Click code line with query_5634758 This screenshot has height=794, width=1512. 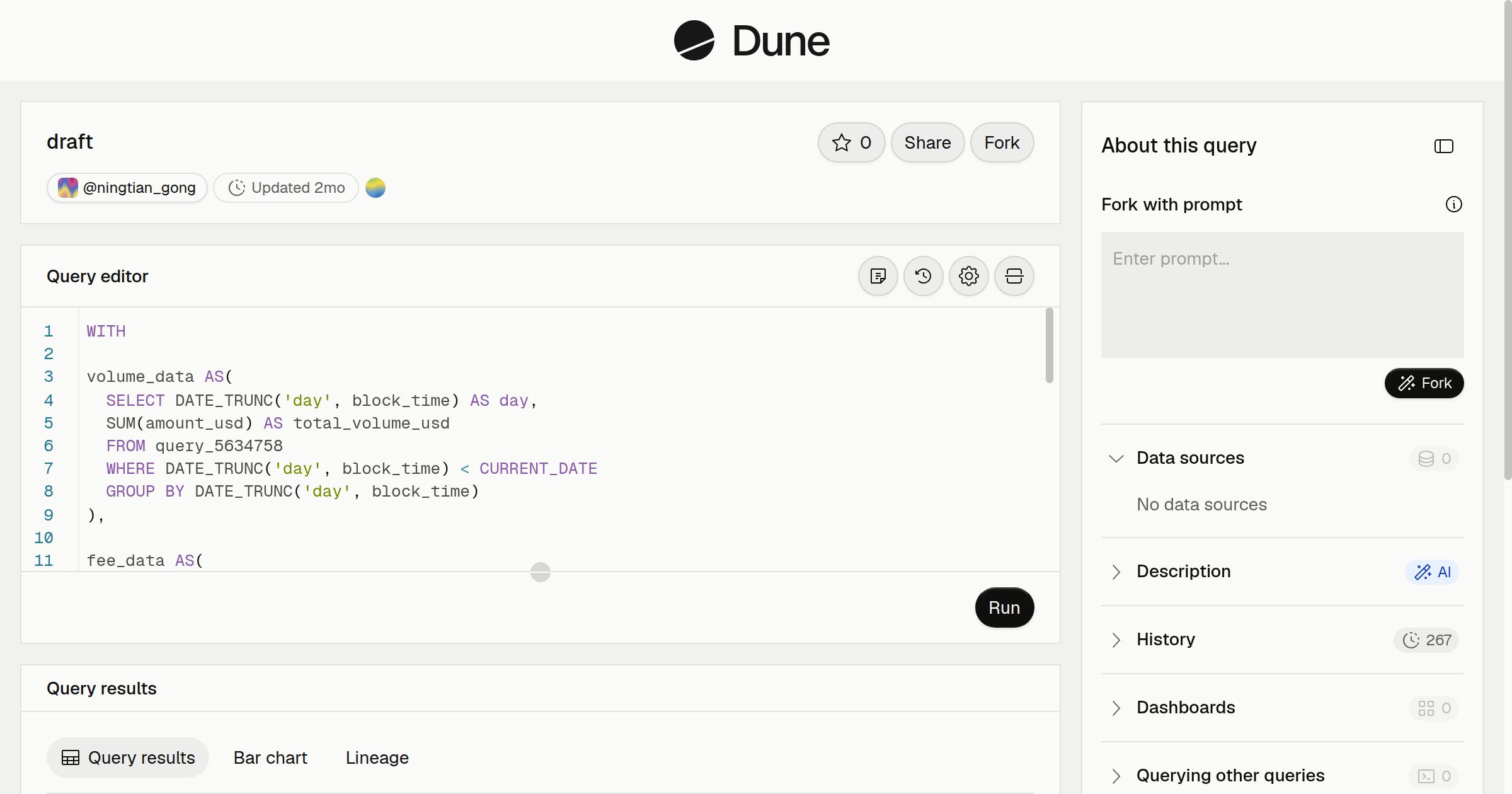click(194, 446)
